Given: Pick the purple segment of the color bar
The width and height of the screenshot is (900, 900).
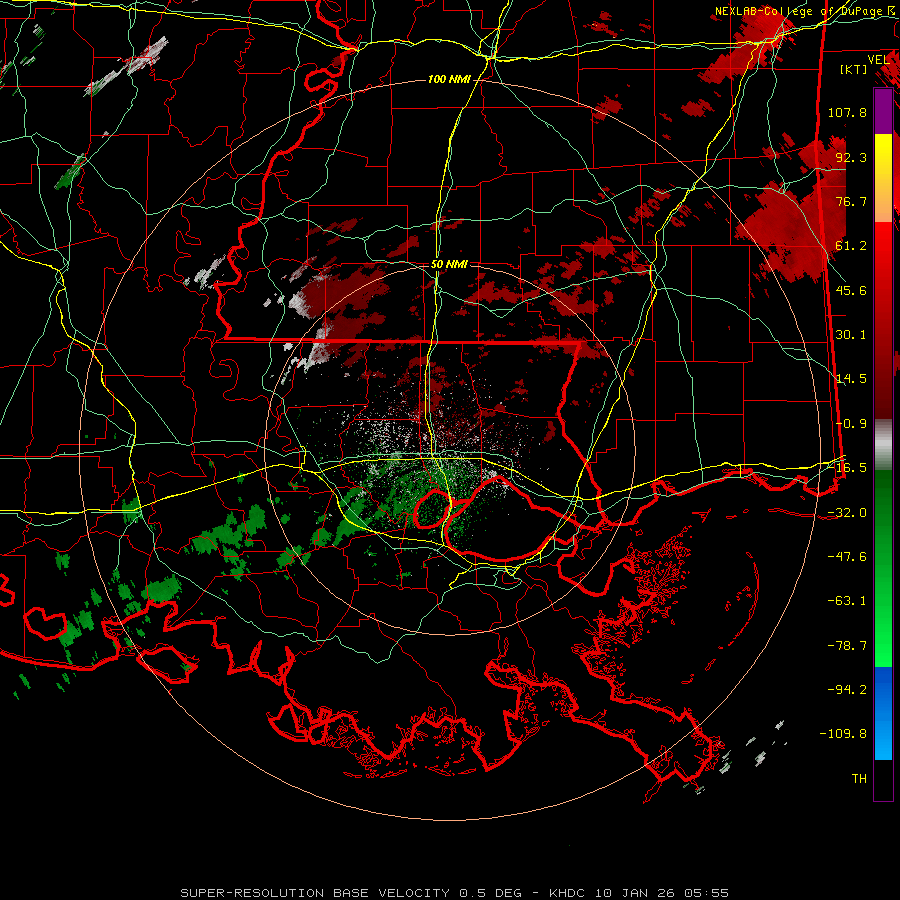Looking at the screenshot, I should pos(883,111).
